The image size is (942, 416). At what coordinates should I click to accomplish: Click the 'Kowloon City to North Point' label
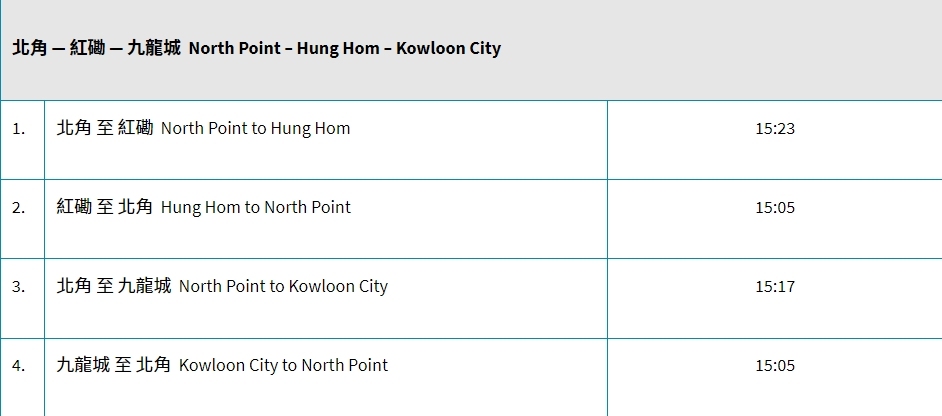tap(283, 365)
